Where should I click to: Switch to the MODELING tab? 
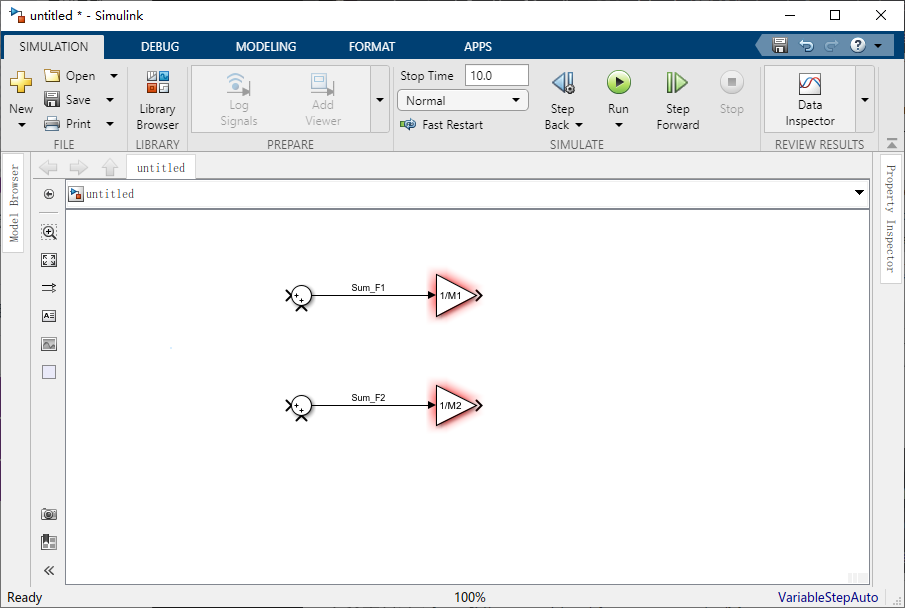[x=265, y=47]
